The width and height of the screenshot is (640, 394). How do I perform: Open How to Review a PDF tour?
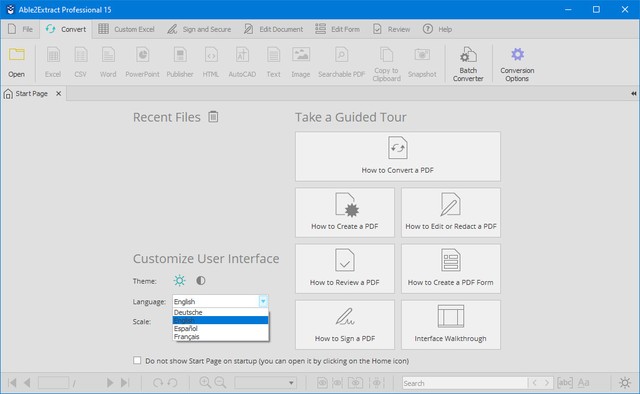coord(345,269)
